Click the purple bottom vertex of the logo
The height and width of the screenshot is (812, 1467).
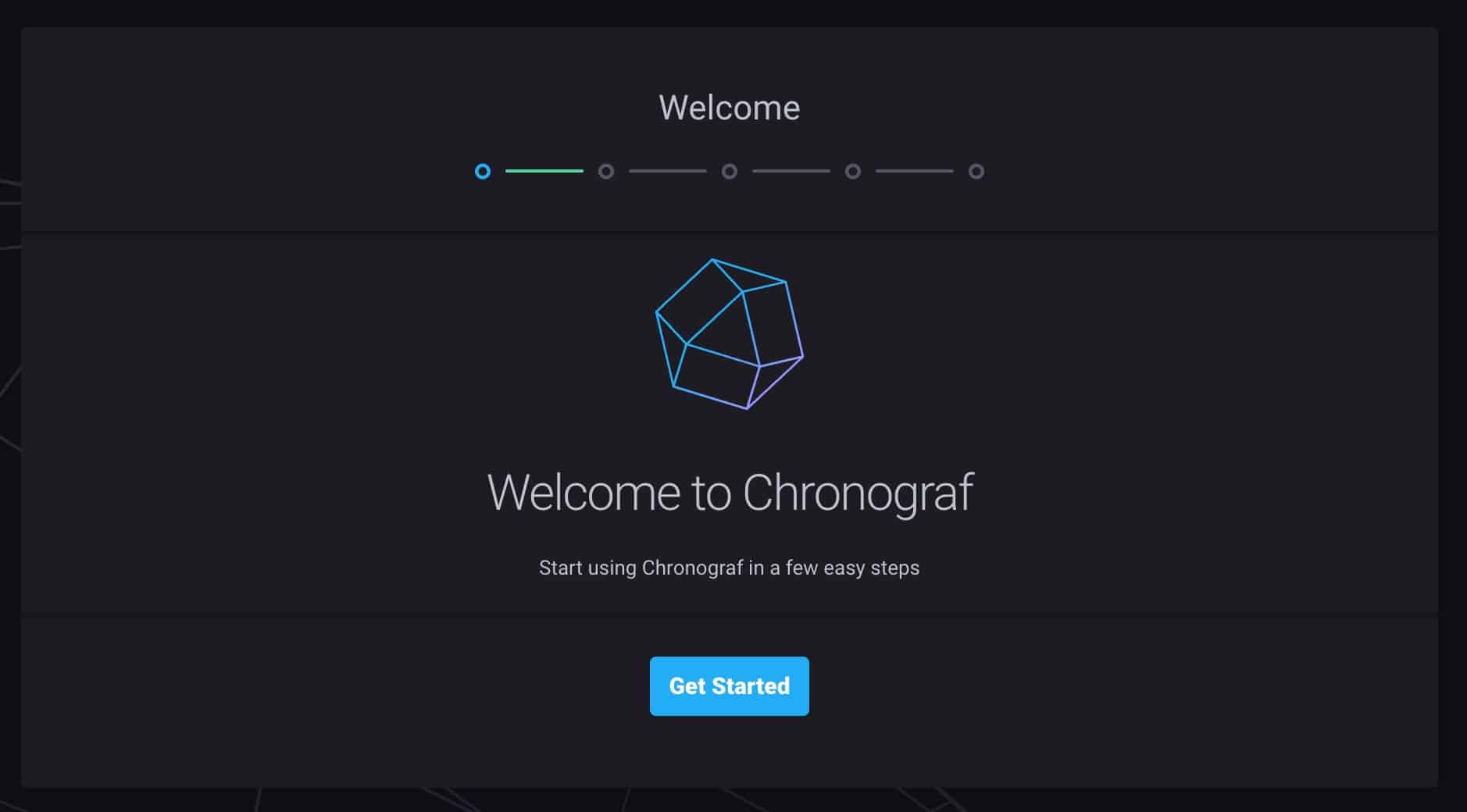(748, 408)
